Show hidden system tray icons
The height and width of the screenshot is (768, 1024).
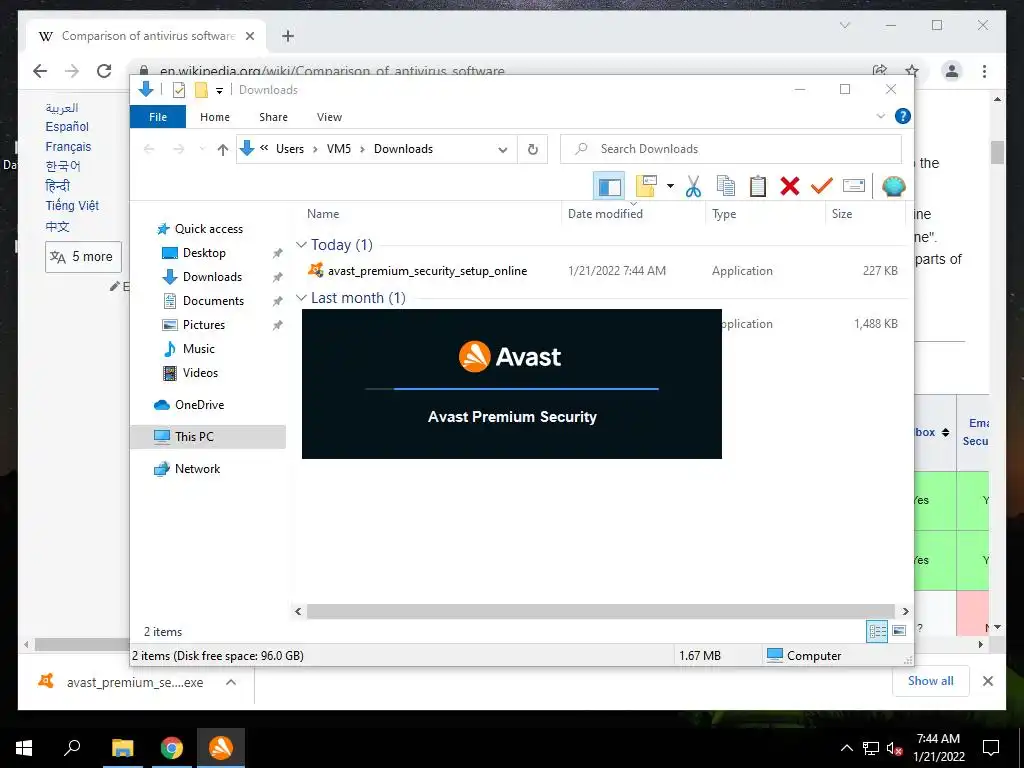[846, 748]
